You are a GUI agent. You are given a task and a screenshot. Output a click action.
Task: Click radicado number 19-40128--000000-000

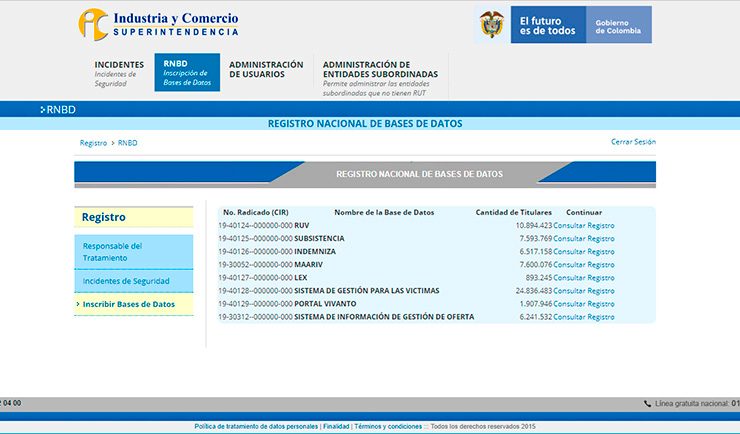pos(255,291)
